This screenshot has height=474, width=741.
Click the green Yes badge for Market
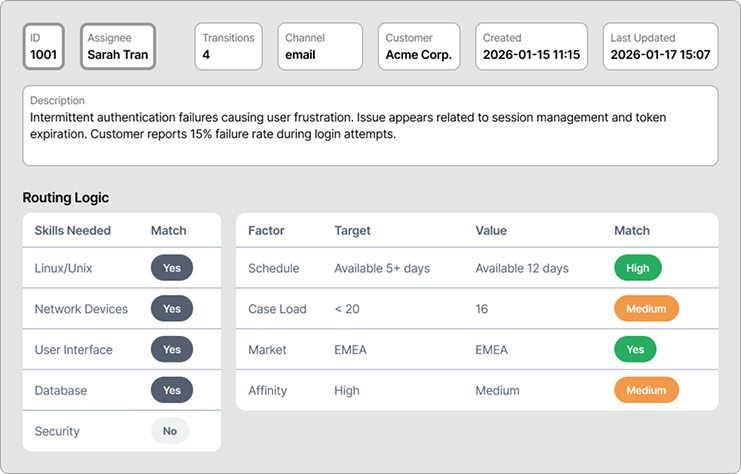click(x=635, y=349)
